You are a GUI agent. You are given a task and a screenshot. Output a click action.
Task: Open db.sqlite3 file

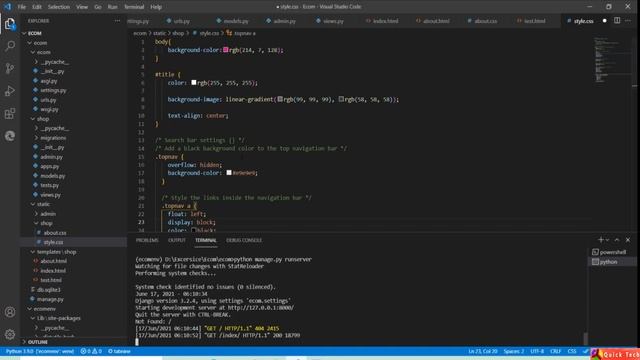point(49,290)
